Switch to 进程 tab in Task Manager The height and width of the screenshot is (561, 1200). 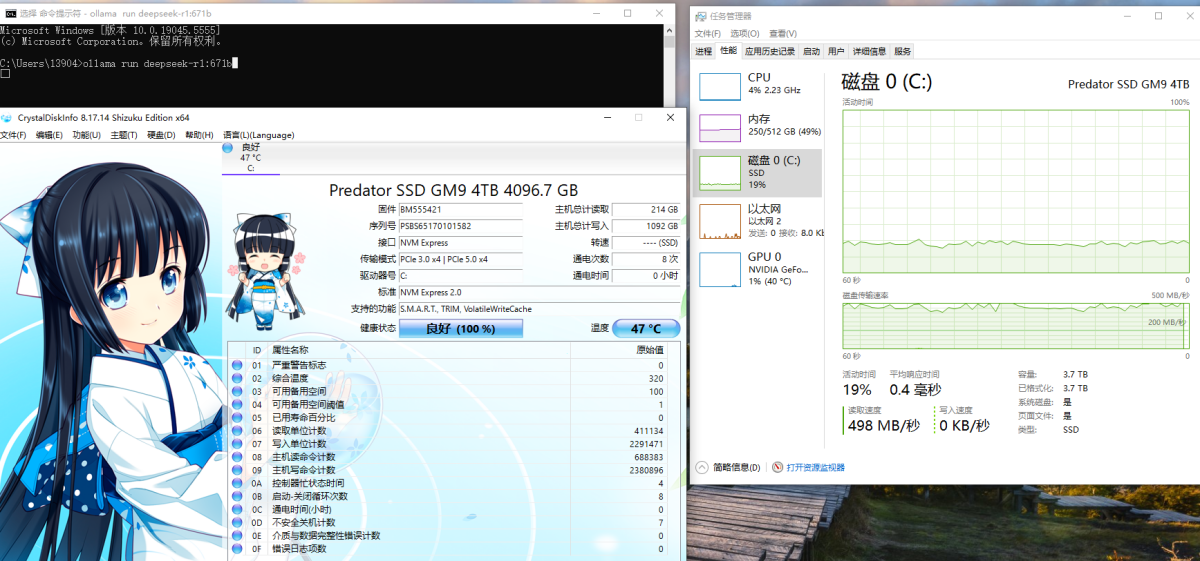[703, 51]
